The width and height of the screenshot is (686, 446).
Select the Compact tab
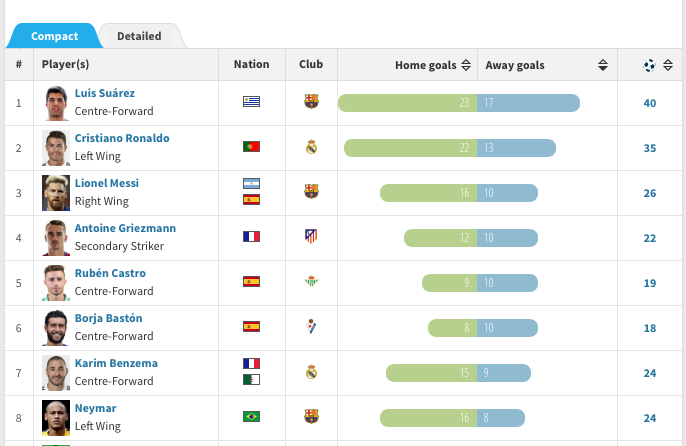[x=54, y=36]
